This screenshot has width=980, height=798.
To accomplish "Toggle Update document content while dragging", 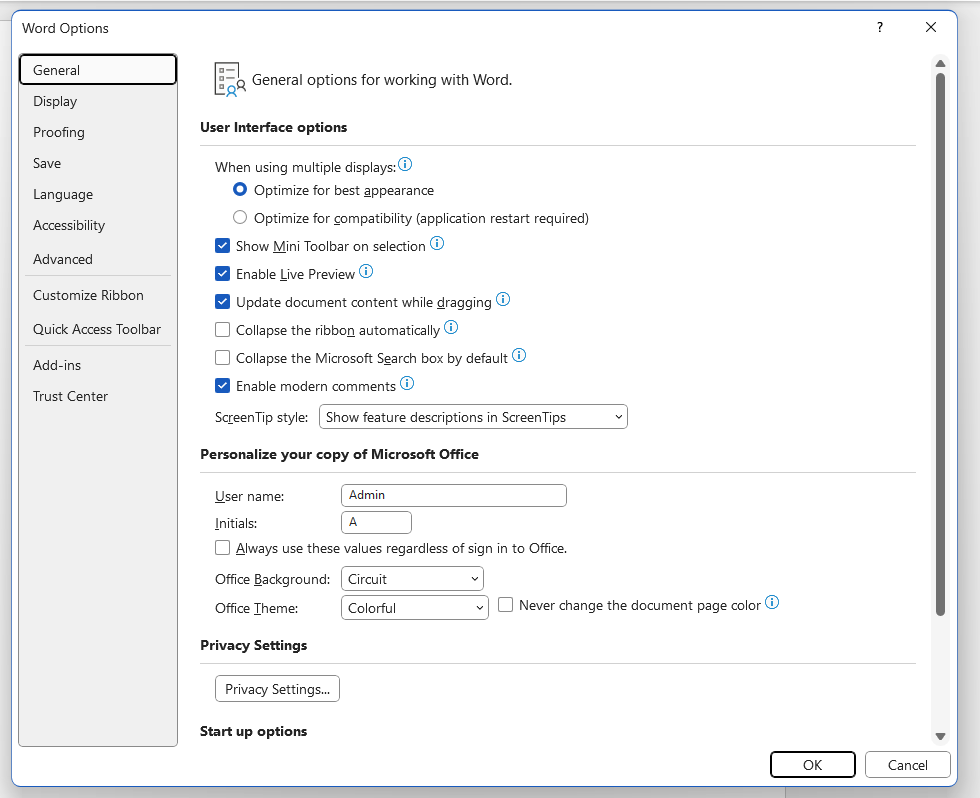I will point(222,302).
